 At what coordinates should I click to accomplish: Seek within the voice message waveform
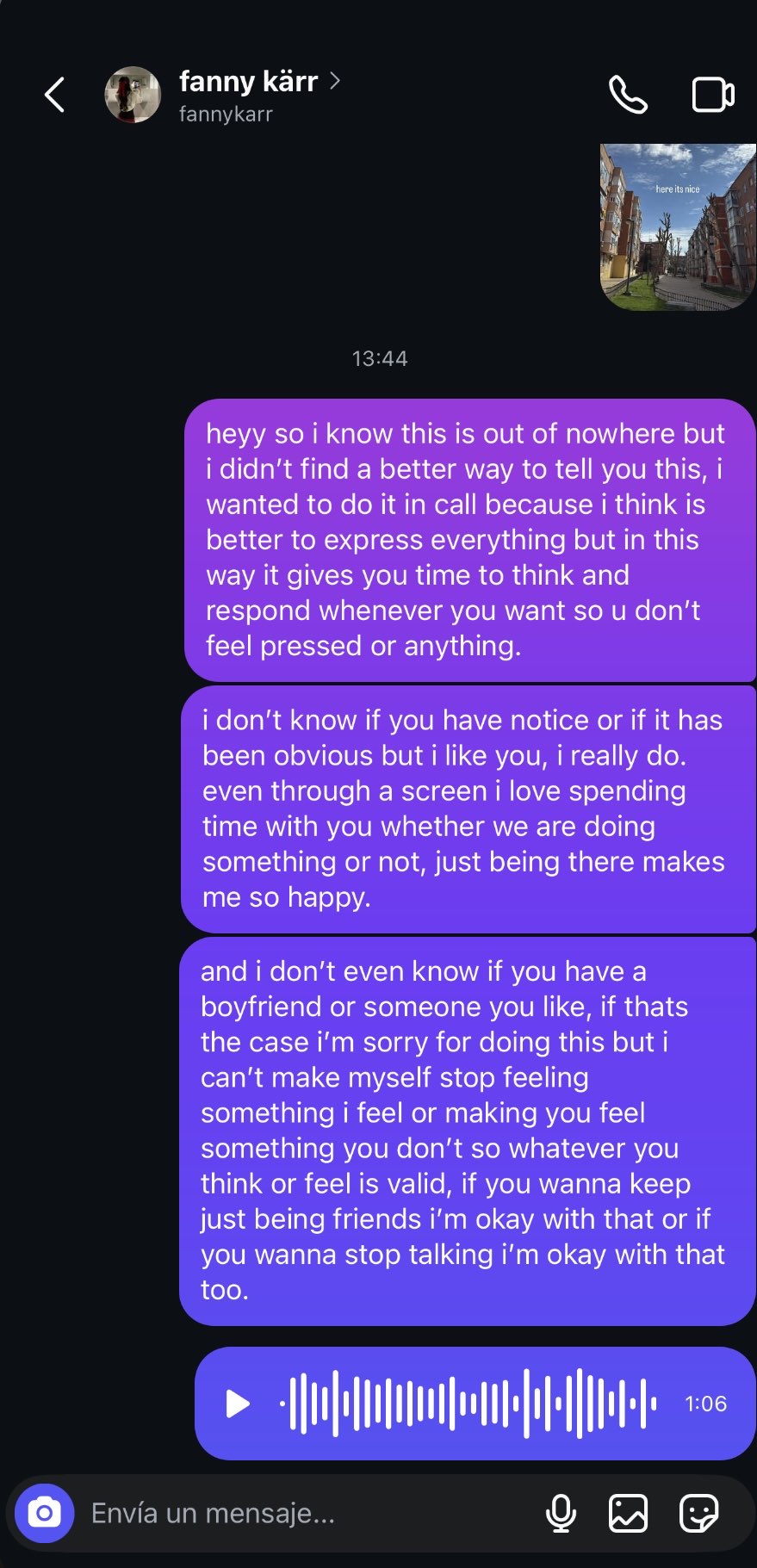(x=468, y=1404)
